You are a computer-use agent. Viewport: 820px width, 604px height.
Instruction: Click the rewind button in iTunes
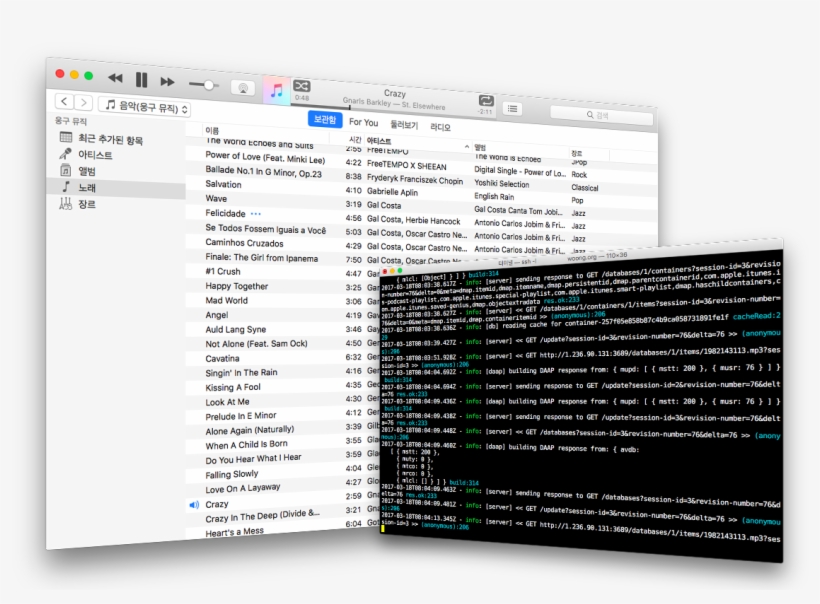click(x=115, y=78)
